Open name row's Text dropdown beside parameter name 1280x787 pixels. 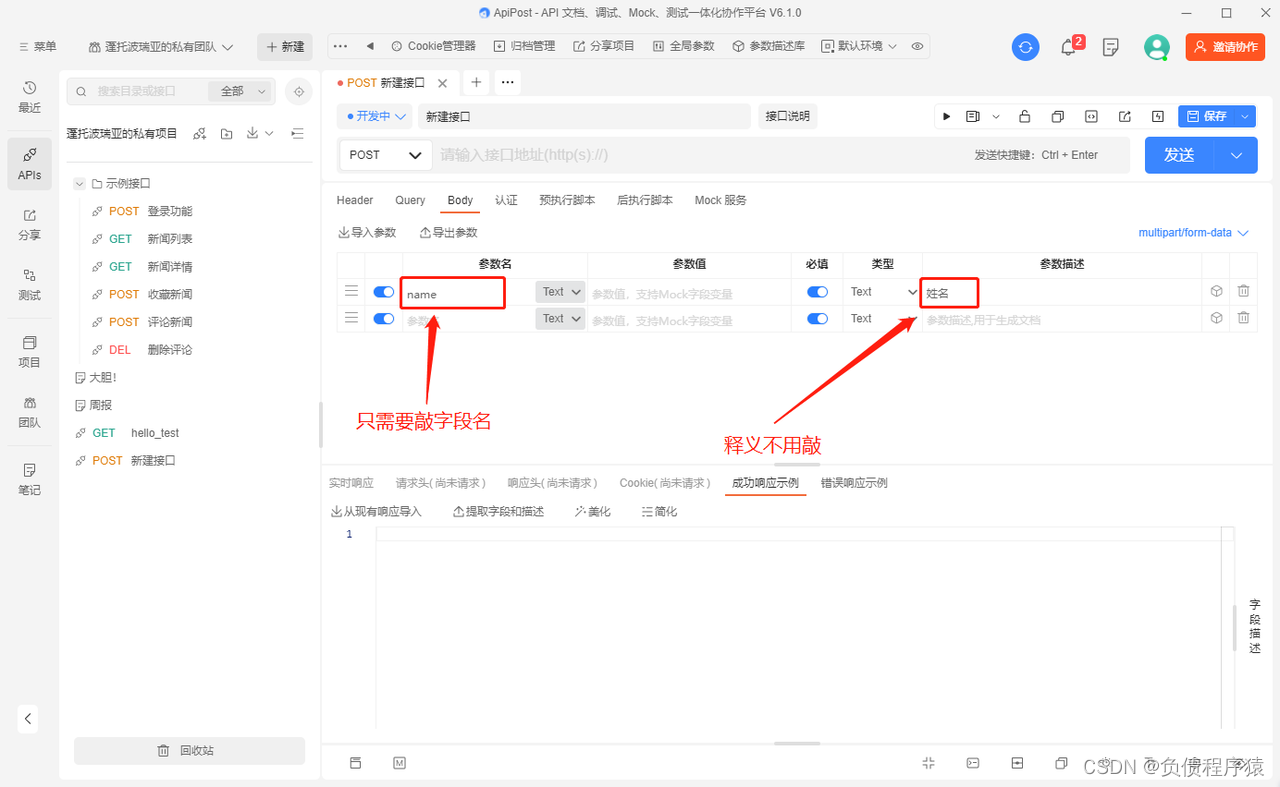(x=560, y=292)
